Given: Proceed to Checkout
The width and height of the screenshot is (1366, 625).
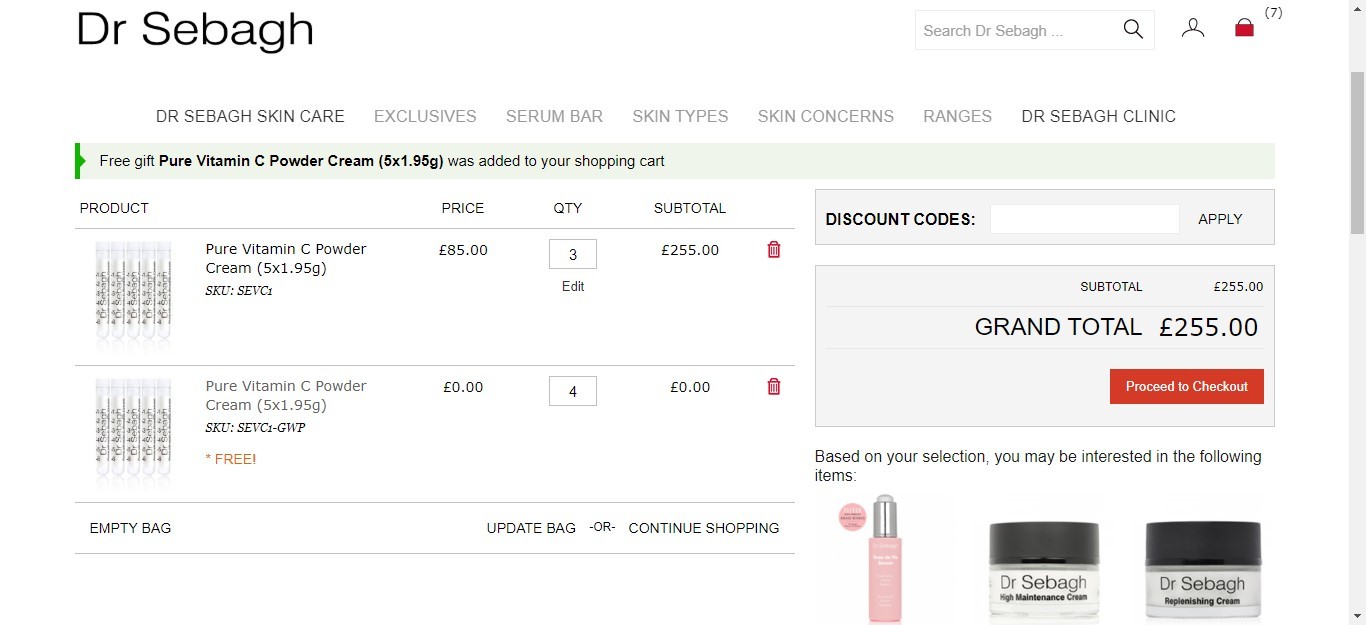Looking at the screenshot, I should click(1187, 386).
